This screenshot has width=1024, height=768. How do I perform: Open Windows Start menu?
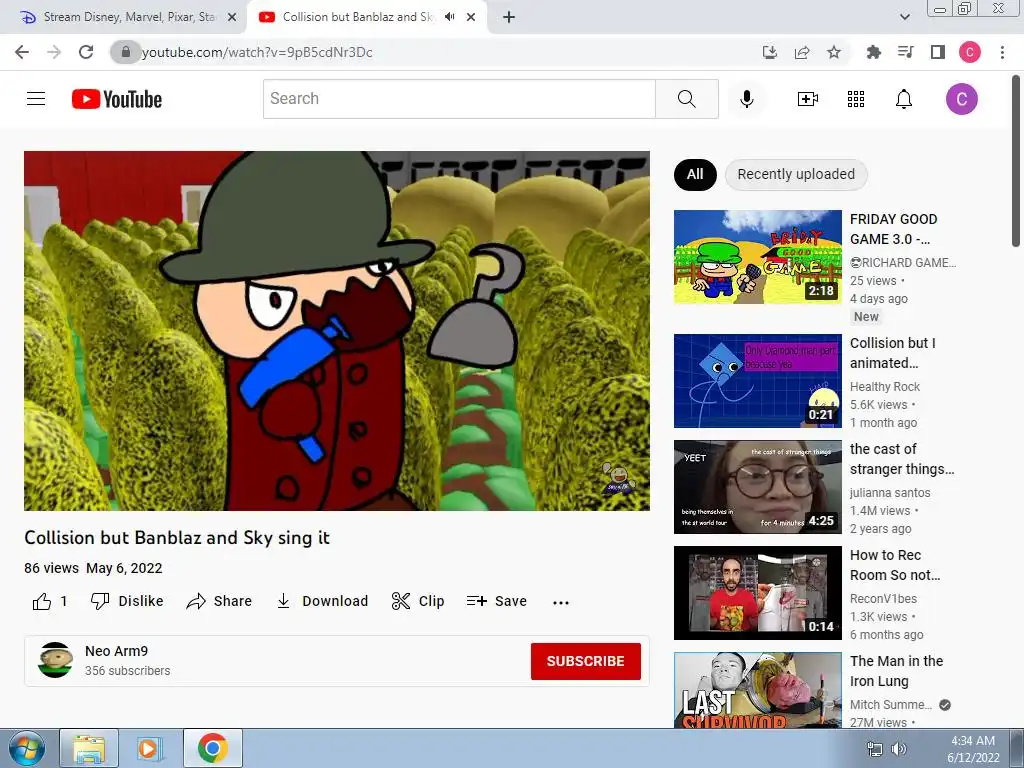pos(26,748)
